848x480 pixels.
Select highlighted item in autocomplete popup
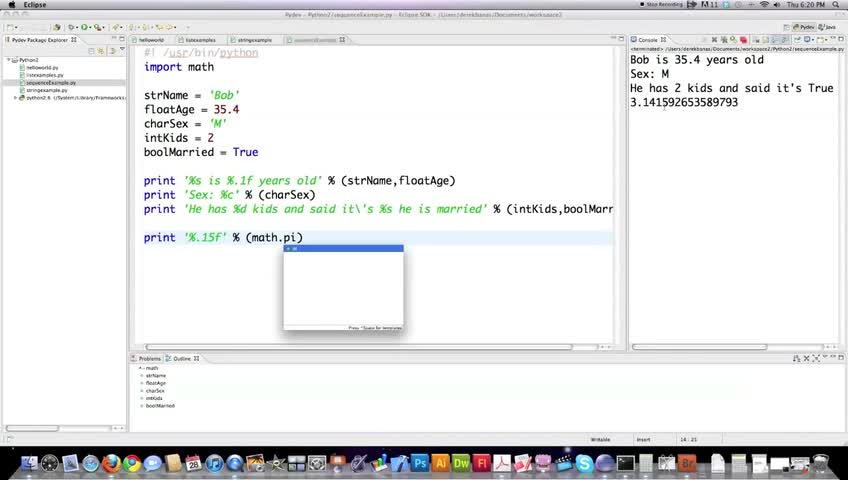[x=343, y=249]
